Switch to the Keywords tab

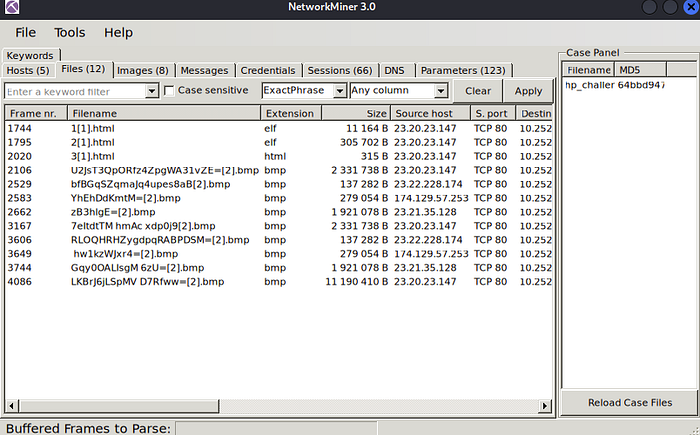pos(30,55)
